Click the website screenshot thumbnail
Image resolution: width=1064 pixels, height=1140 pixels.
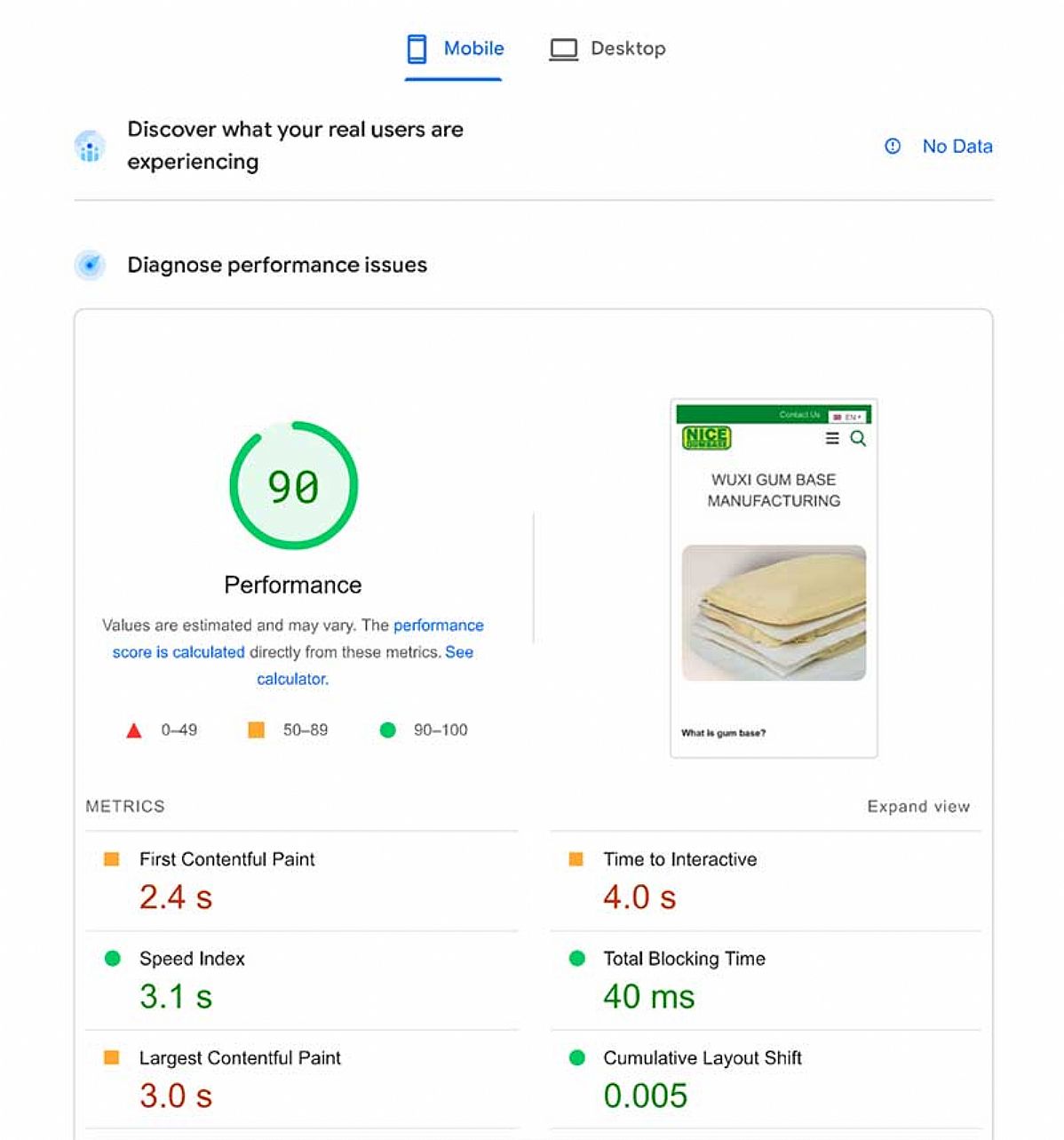click(x=774, y=578)
